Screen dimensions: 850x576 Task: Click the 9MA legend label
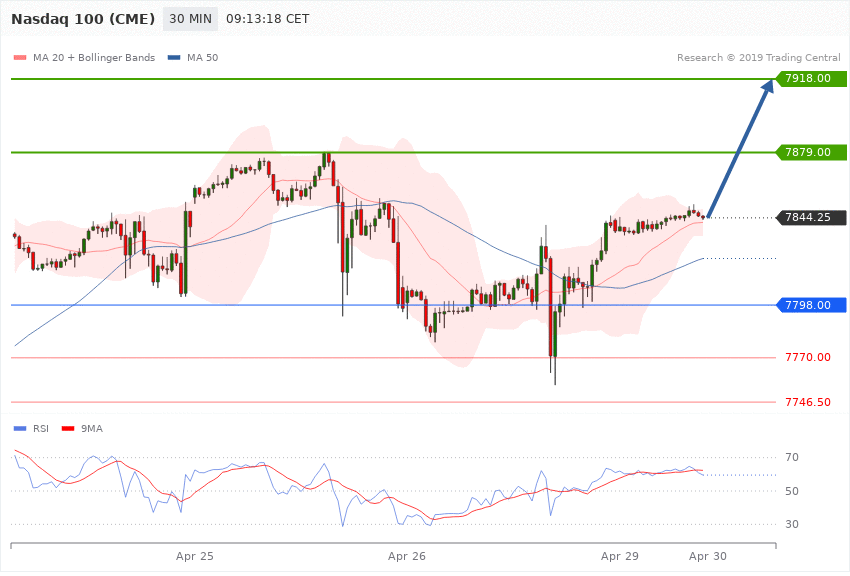coord(92,429)
